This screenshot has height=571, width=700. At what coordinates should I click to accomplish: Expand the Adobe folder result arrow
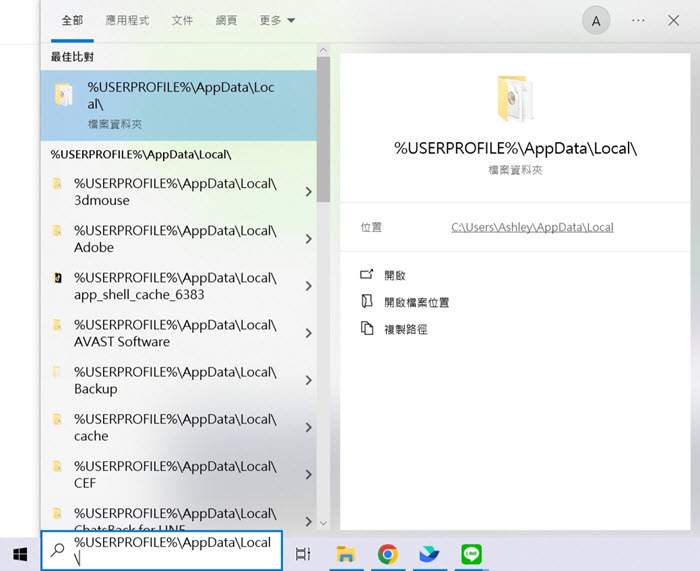[308, 239]
